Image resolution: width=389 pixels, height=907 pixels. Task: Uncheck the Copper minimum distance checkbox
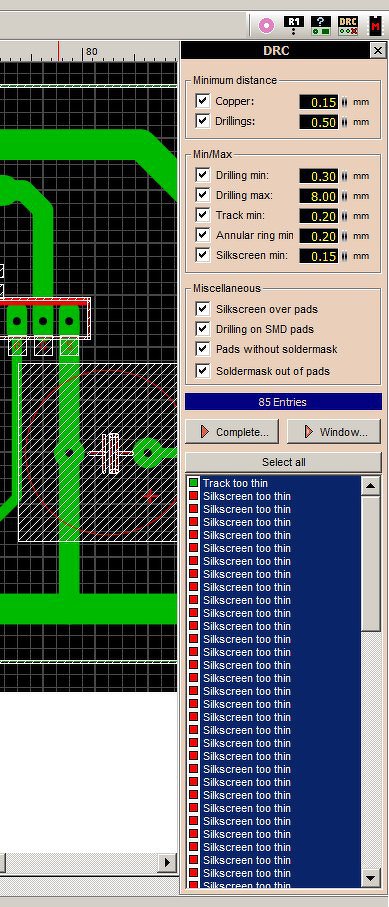click(x=202, y=101)
